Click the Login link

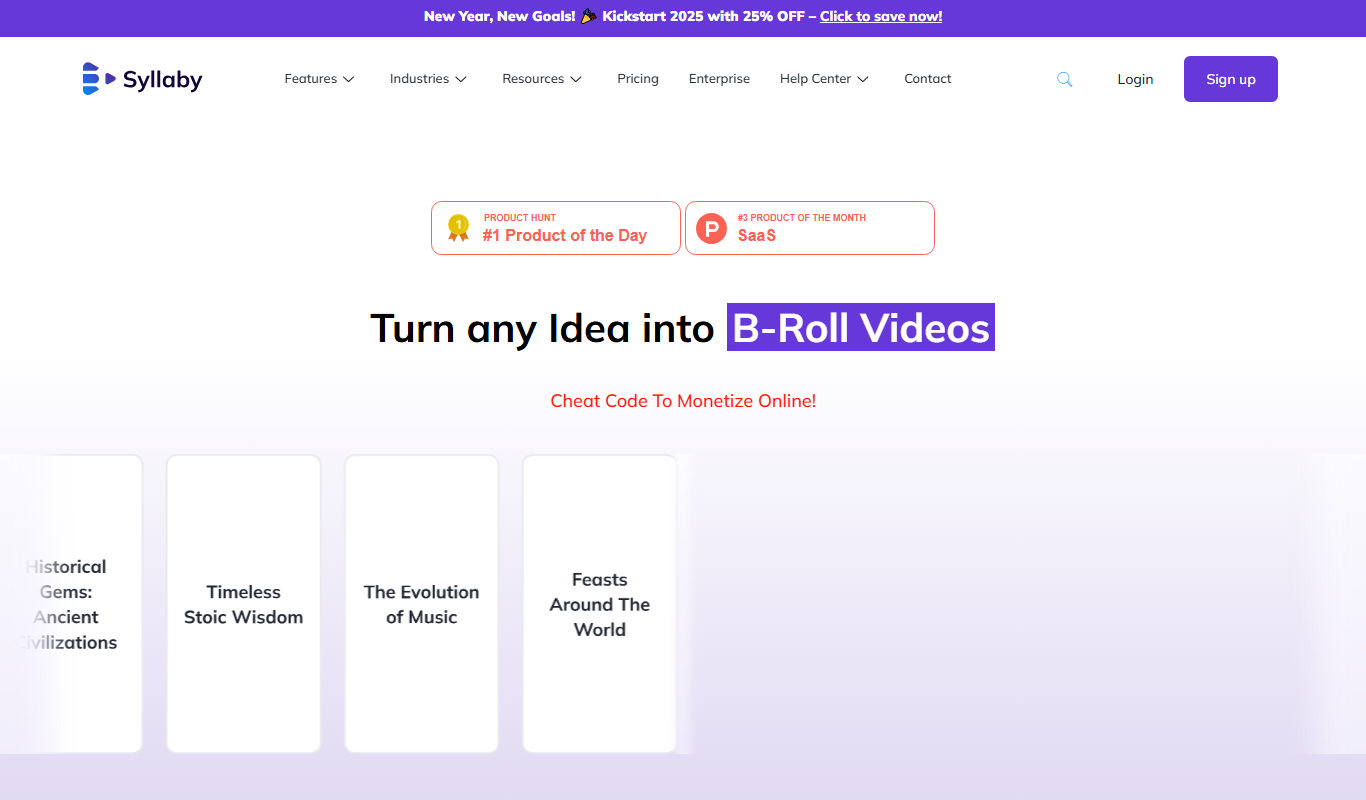pyautogui.click(x=1135, y=79)
